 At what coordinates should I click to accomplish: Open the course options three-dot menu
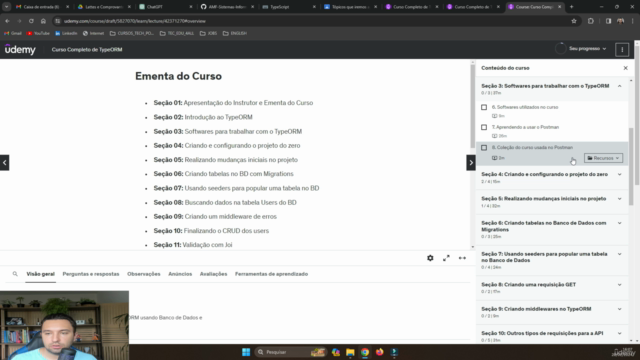pyautogui.click(x=622, y=49)
